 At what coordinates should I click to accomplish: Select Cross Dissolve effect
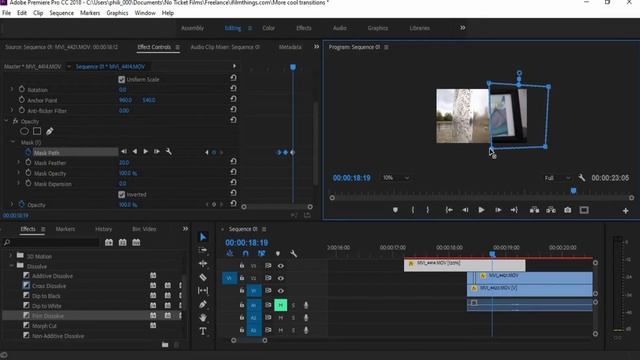tap(49, 286)
